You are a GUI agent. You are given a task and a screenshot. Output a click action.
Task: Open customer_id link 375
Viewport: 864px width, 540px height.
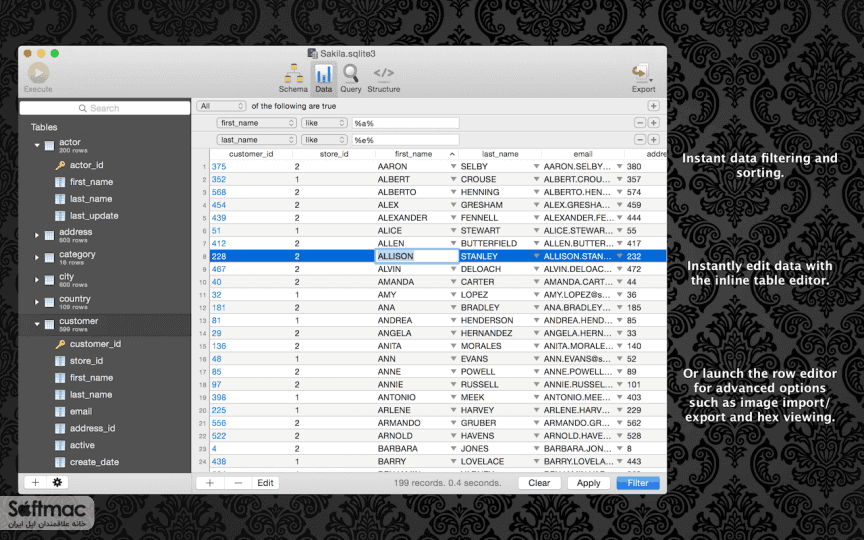click(219, 166)
